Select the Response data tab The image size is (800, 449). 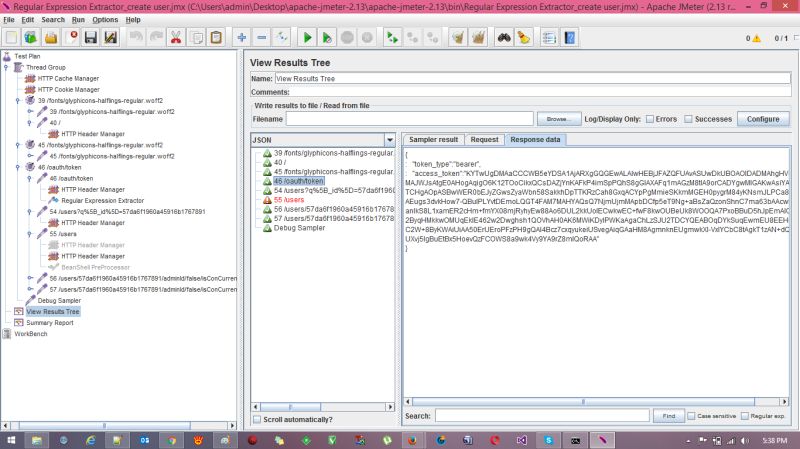535,139
